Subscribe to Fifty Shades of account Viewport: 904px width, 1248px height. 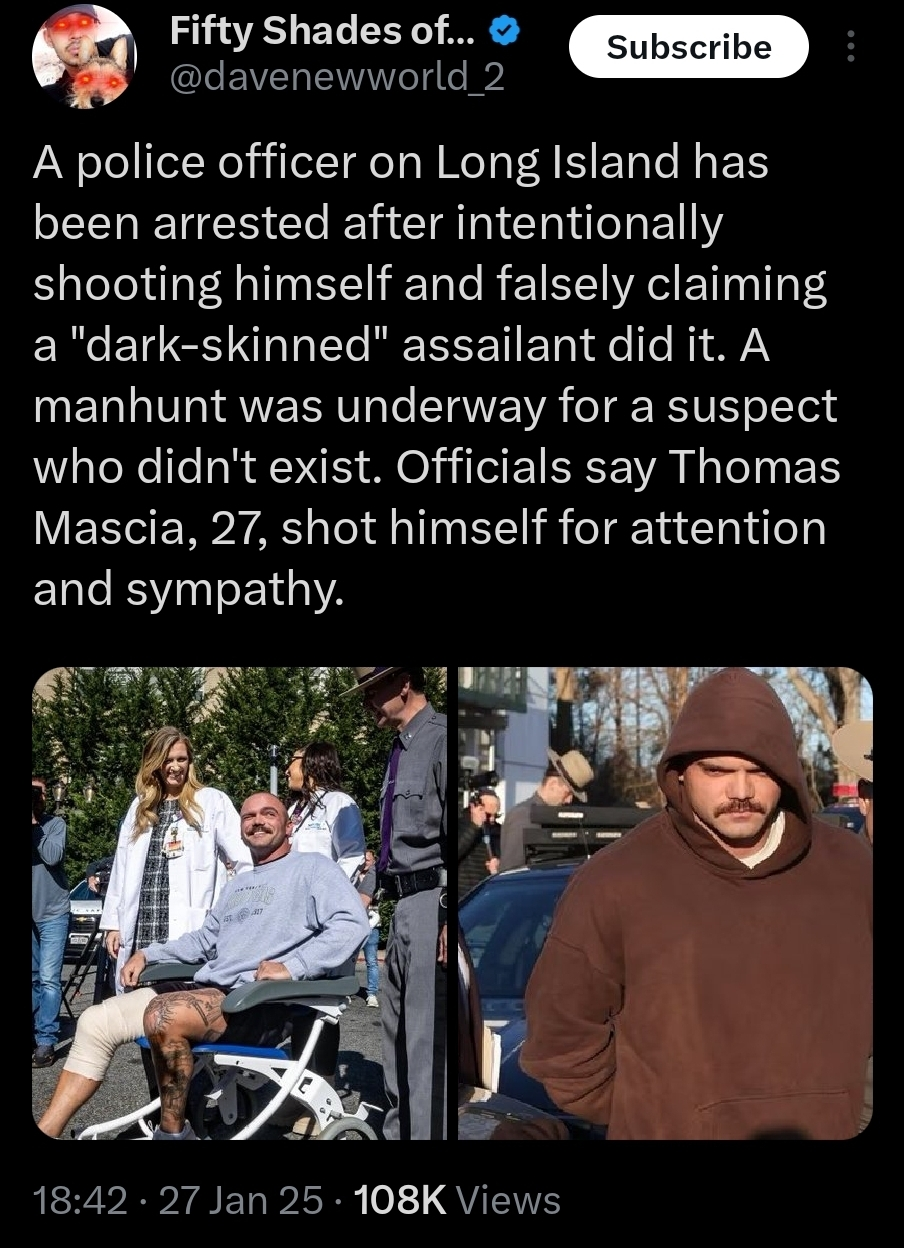tap(689, 47)
